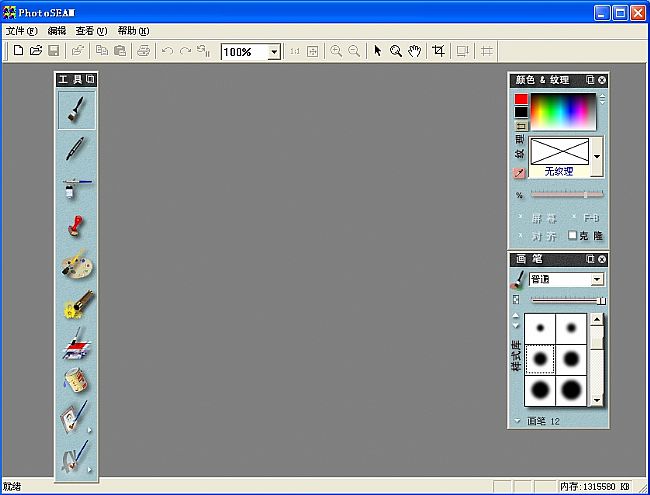Click the color picker stepper arrows
This screenshot has width=650, height=495.
tap(602, 99)
